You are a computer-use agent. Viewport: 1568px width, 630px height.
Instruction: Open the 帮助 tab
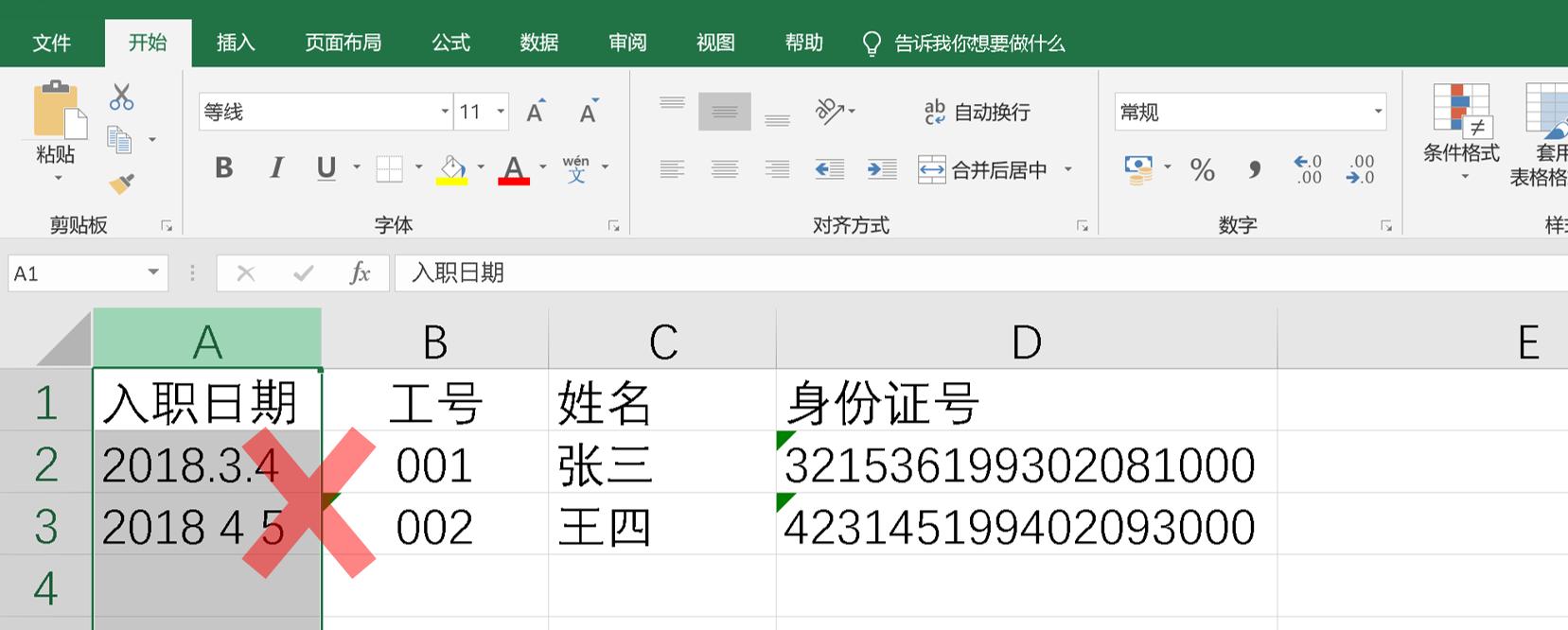coord(804,43)
